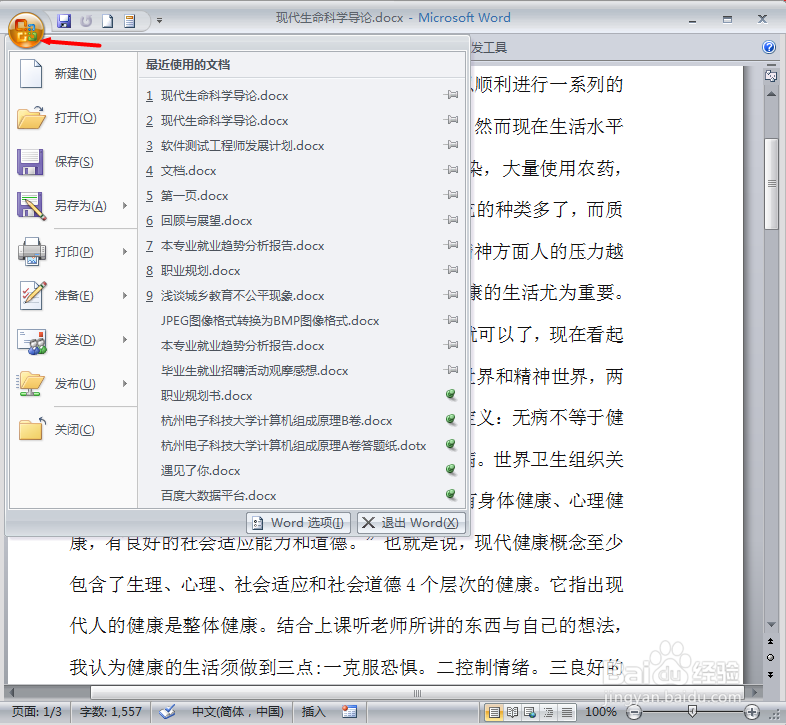Viewport: 786px width, 725px height.
Task: Expand the 准备(E) submenu arrow
Action: pyautogui.click(x=125, y=295)
